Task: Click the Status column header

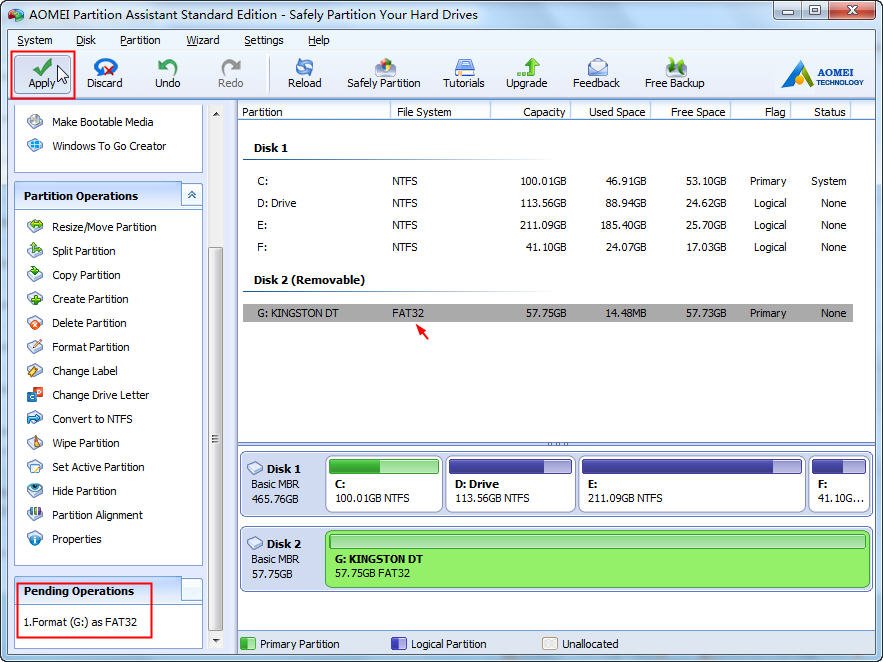Action: tap(822, 111)
